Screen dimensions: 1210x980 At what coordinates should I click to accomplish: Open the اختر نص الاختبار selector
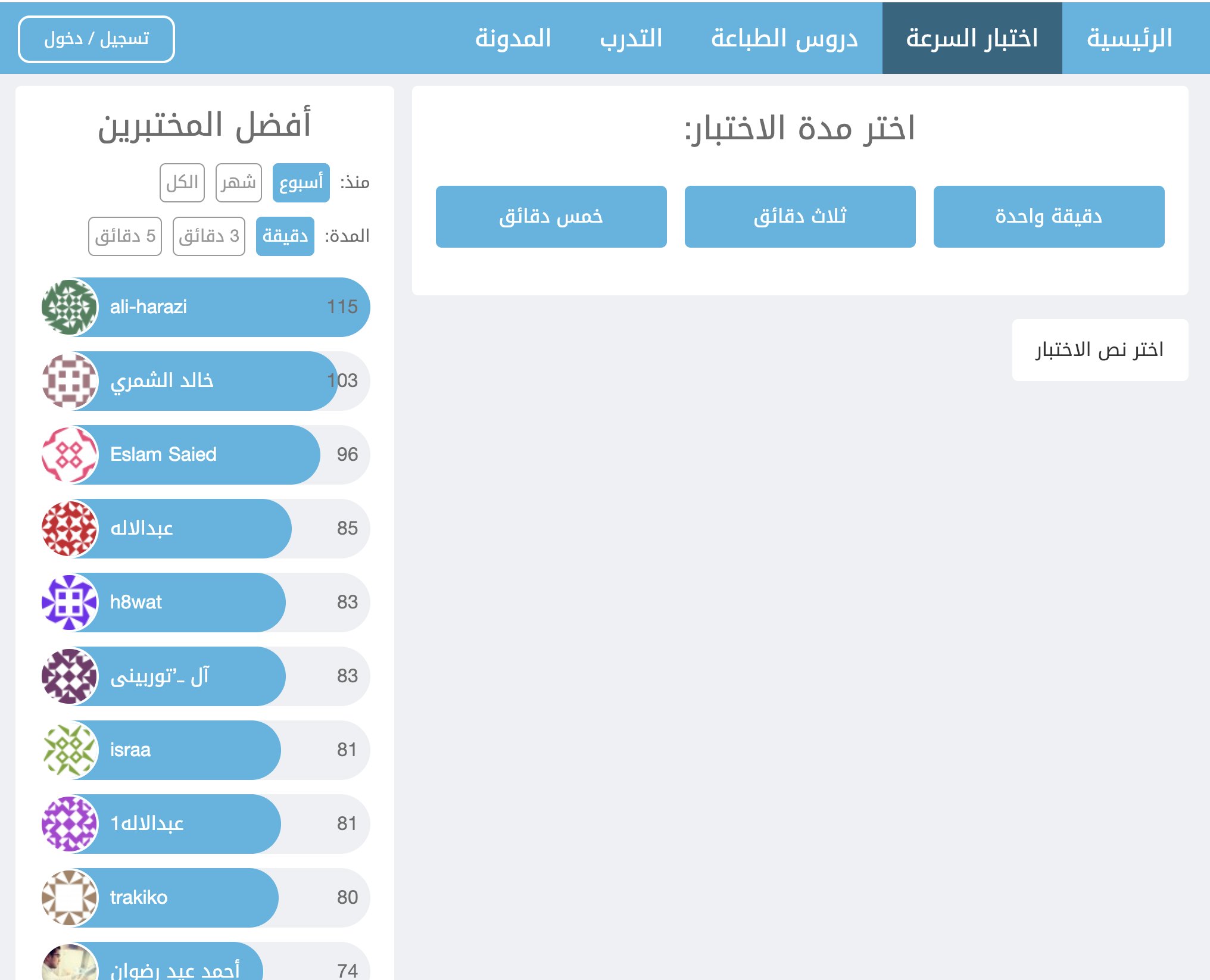[1099, 350]
